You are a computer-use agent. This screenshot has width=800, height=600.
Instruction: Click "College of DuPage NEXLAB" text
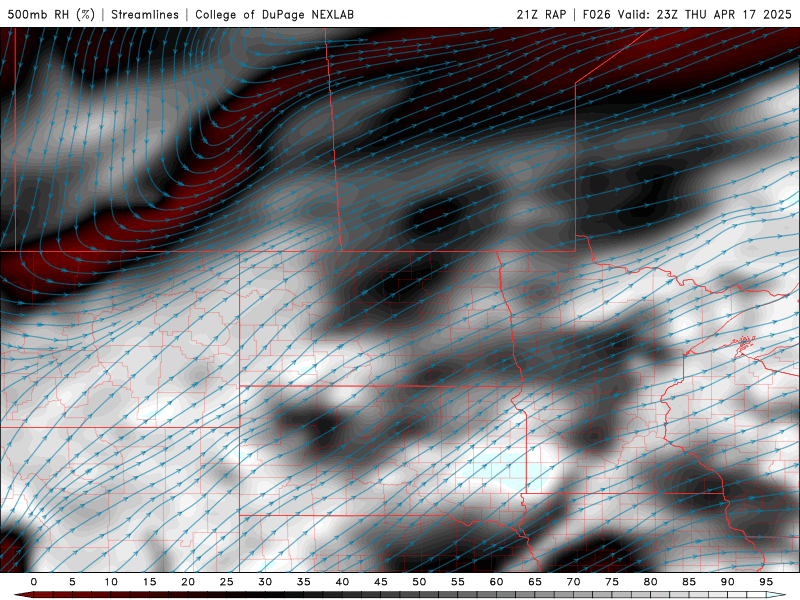click(x=274, y=14)
